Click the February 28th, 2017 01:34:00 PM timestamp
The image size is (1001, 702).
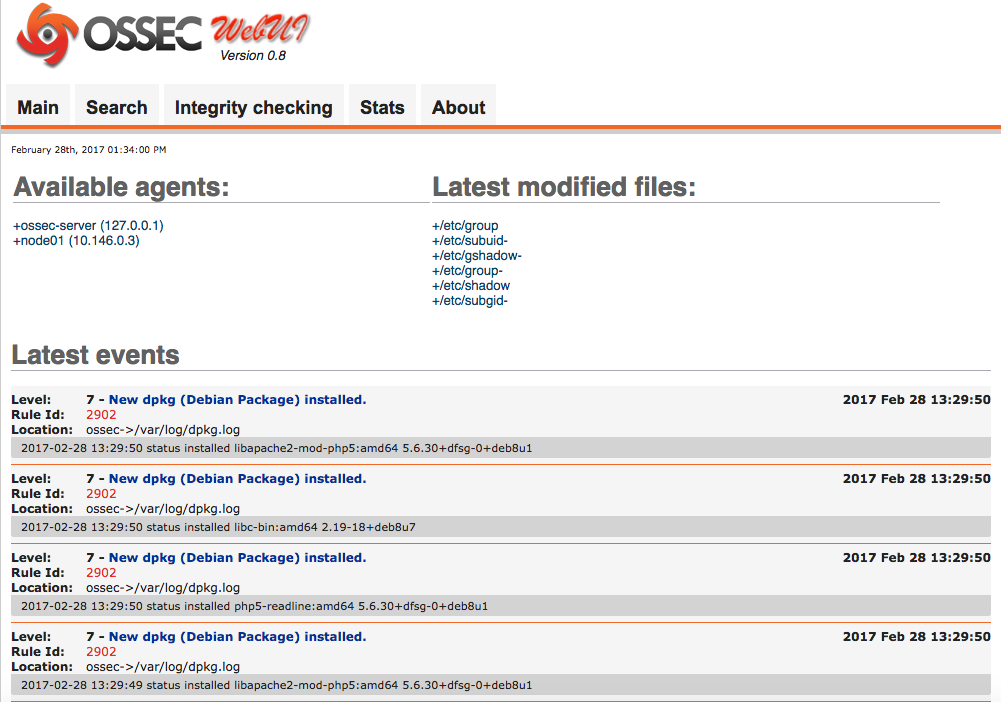[x=89, y=149]
